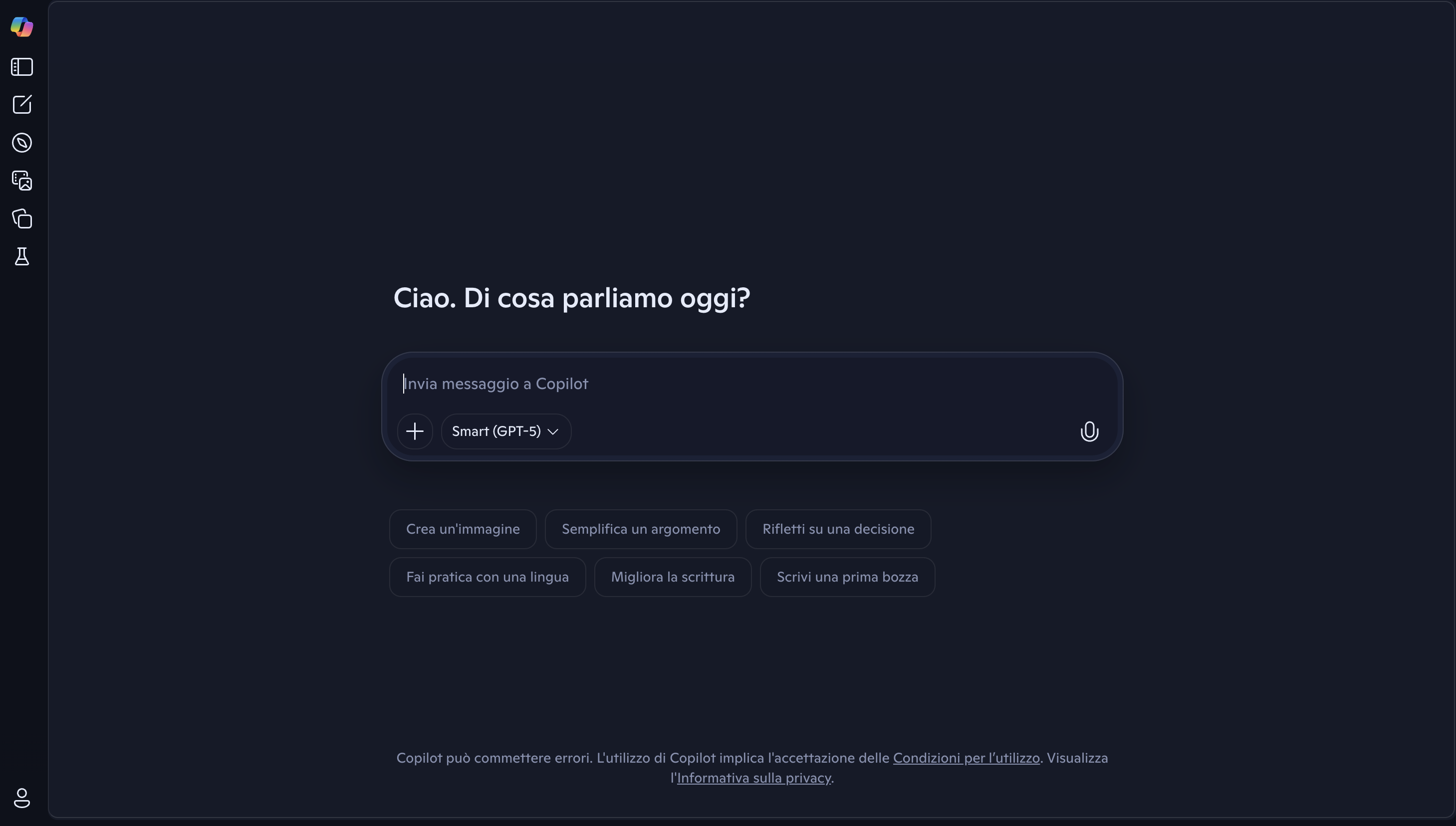Click the Copilot logo icon
The height and width of the screenshot is (826, 1456).
click(x=22, y=26)
